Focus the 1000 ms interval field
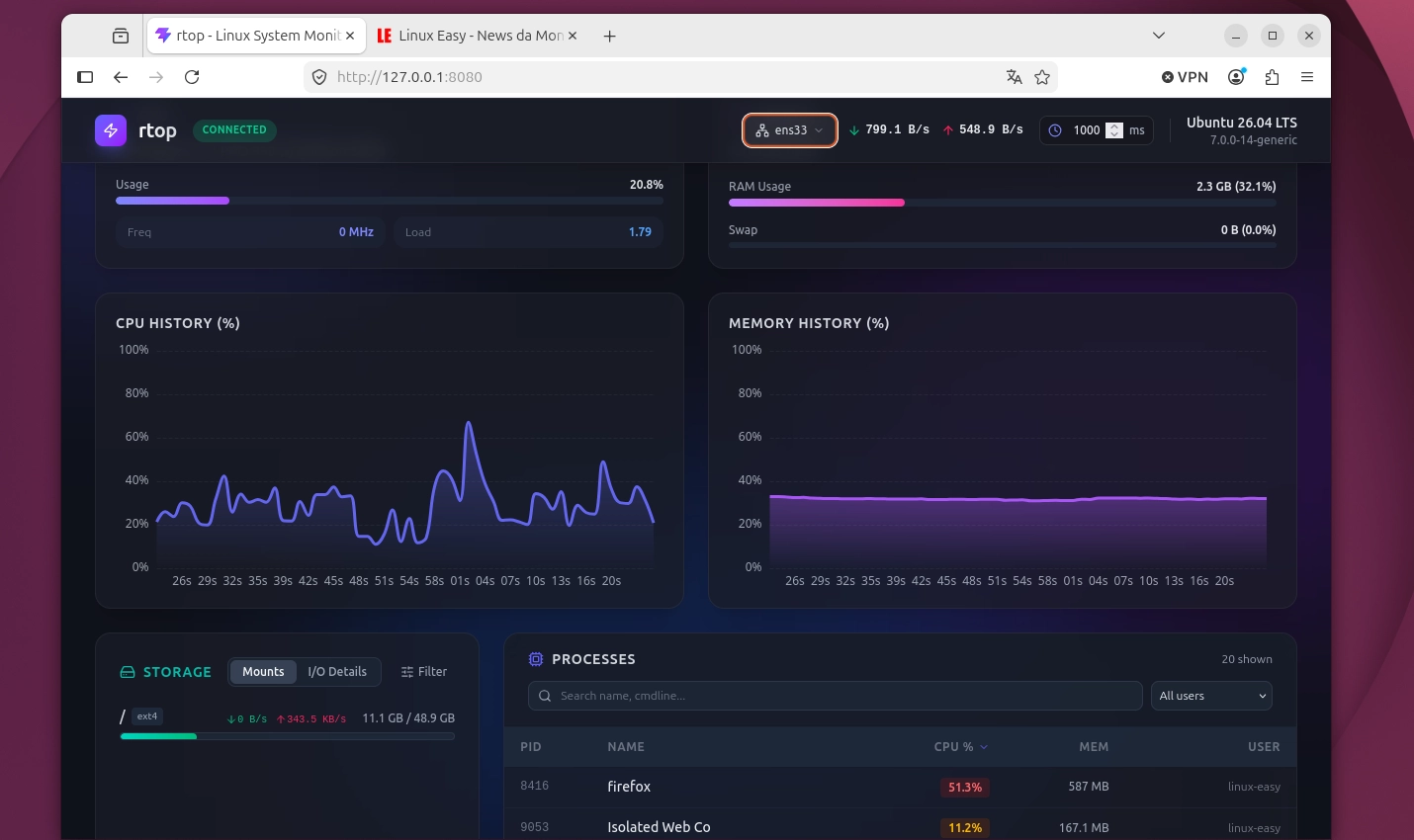 pyautogui.click(x=1087, y=130)
